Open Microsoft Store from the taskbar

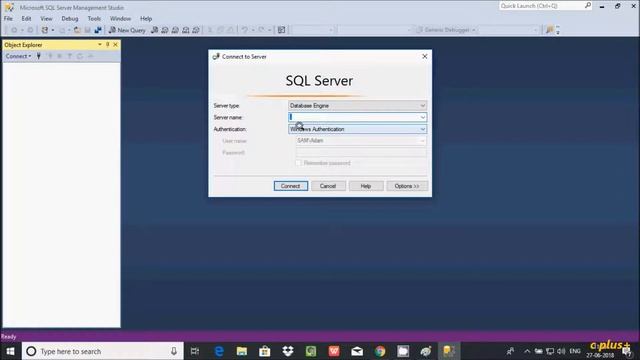265,351
